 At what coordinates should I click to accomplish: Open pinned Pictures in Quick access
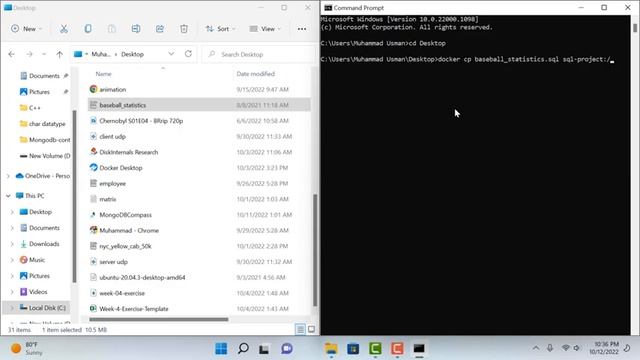39,92
